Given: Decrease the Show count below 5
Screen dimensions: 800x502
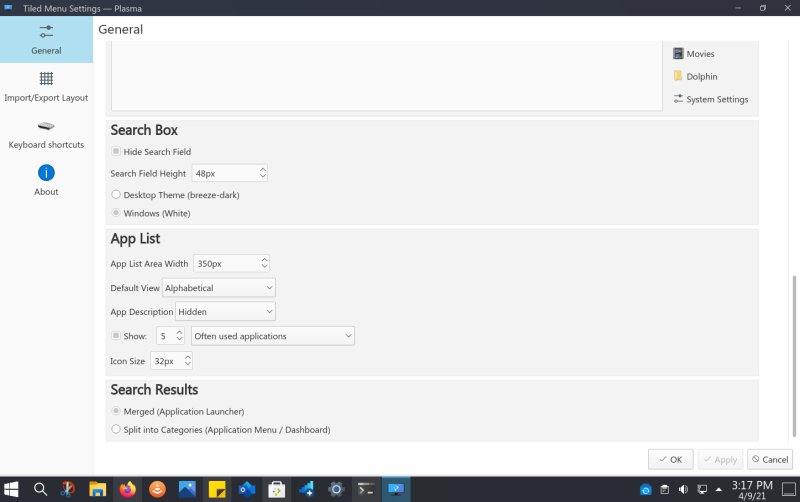Looking at the screenshot, I should (x=180, y=340).
